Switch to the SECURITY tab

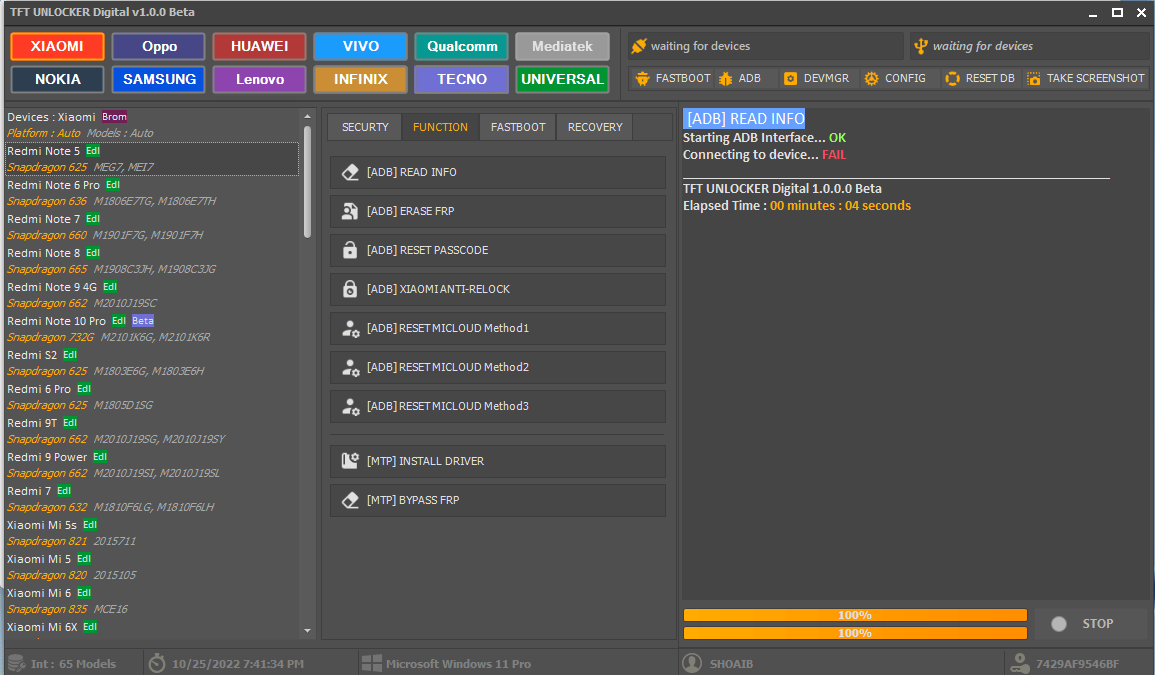click(x=364, y=127)
